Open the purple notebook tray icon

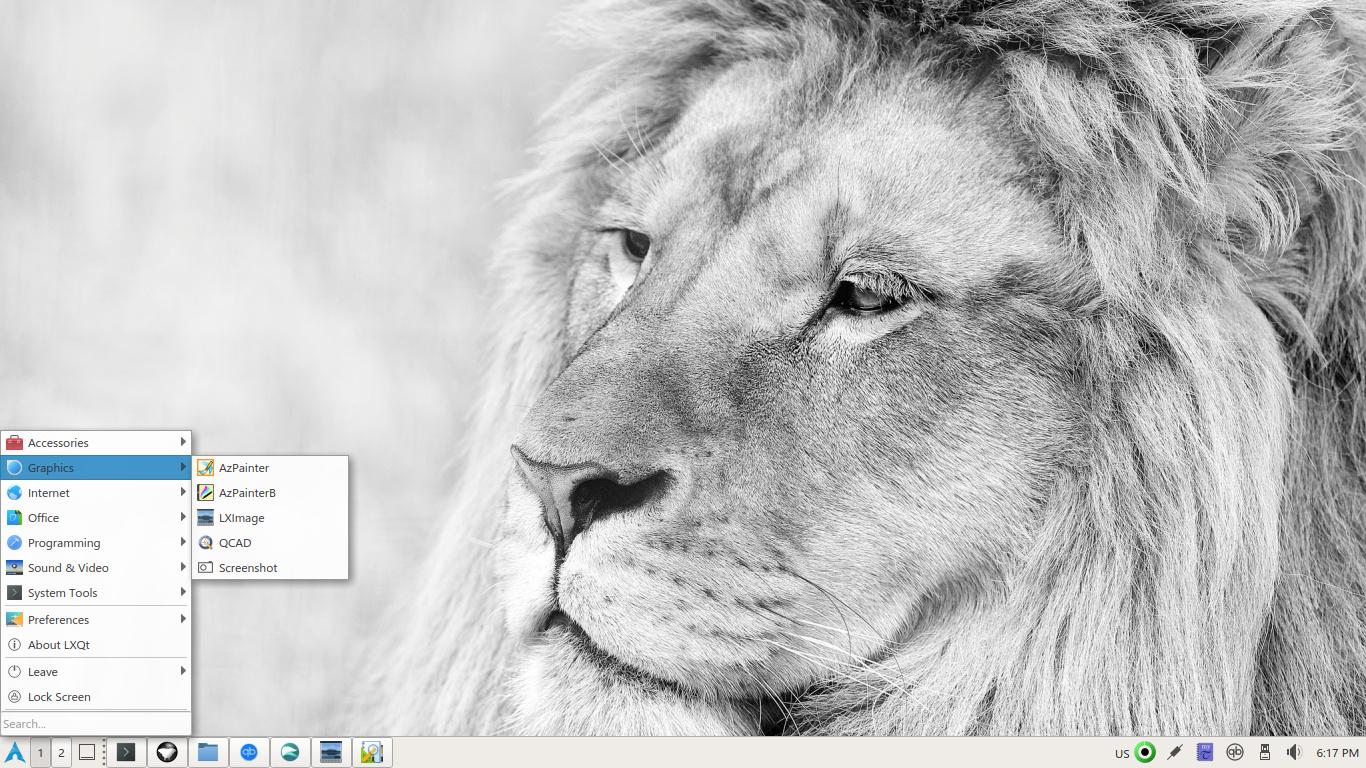click(1205, 753)
